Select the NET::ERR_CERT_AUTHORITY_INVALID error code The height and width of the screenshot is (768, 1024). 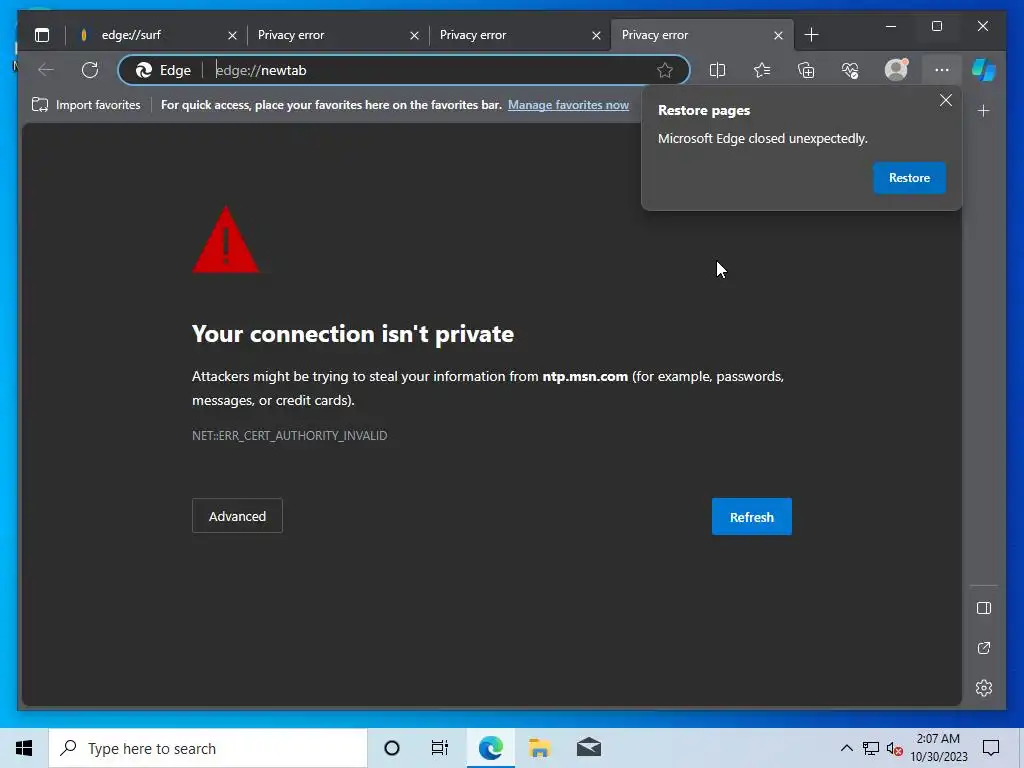pyautogui.click(x=289, y=436)
